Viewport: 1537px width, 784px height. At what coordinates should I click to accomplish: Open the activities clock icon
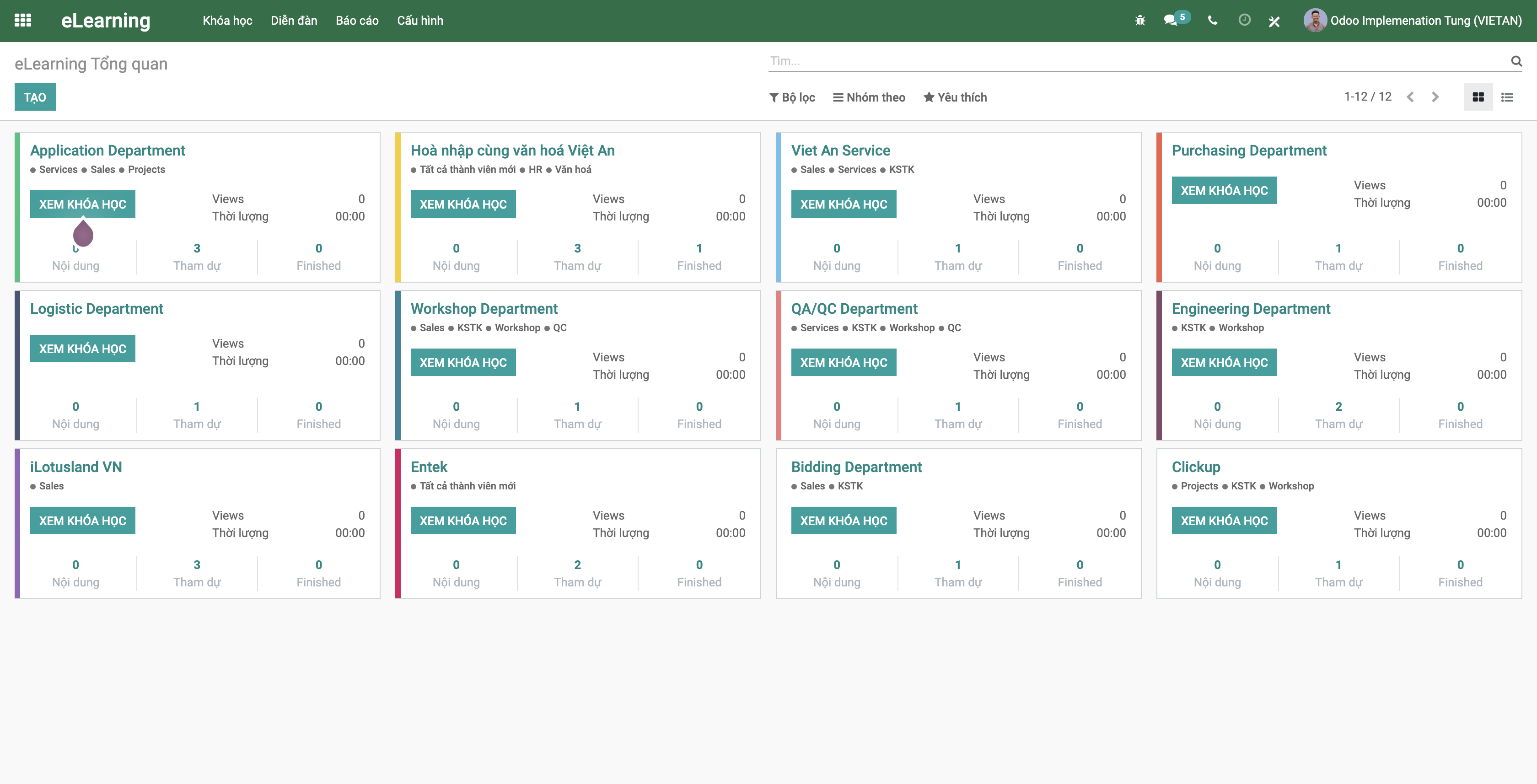point(1244,20)
